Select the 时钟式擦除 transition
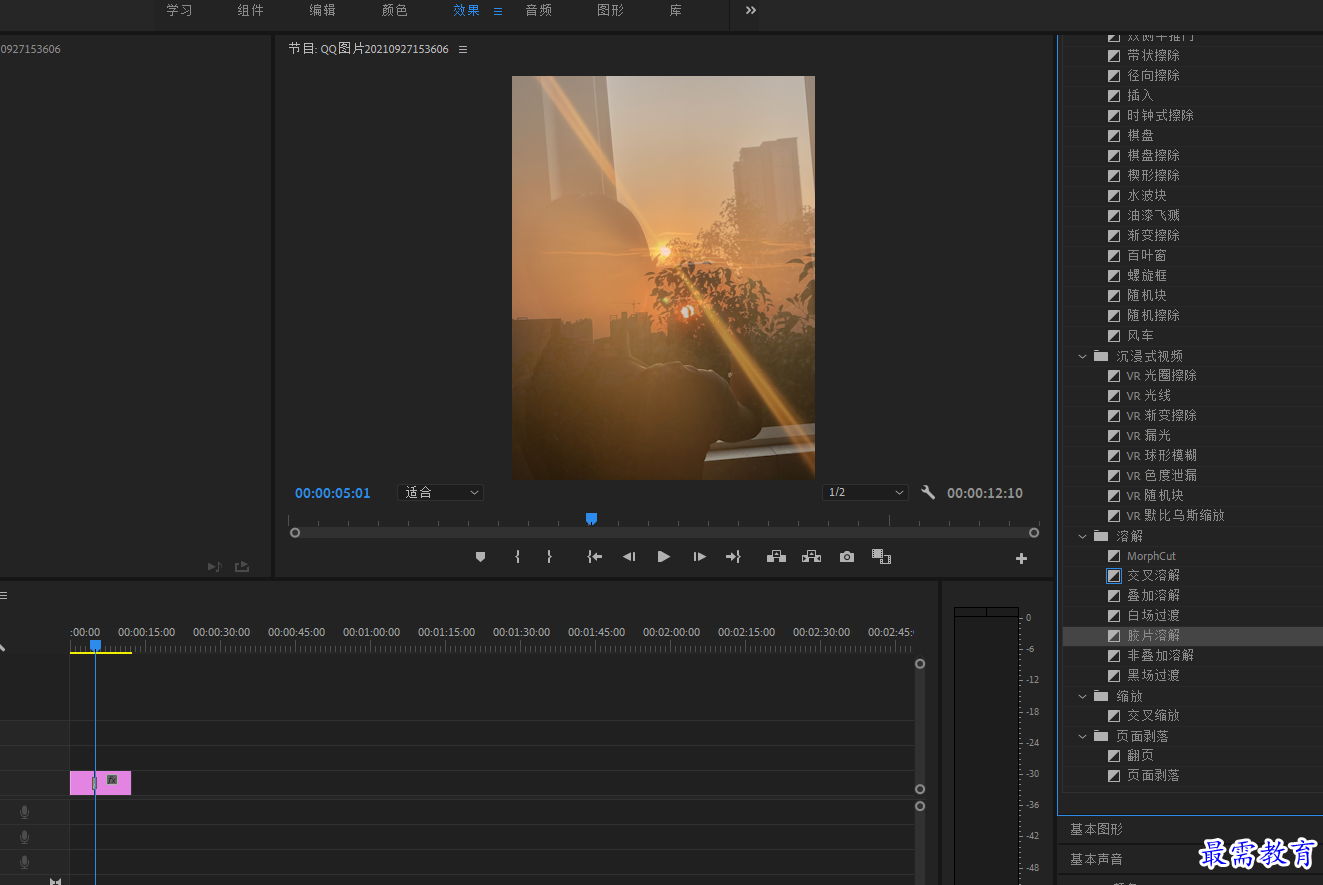Image resolution: width=1323 pixels, height=885 pixels. tap(1160, 116)
